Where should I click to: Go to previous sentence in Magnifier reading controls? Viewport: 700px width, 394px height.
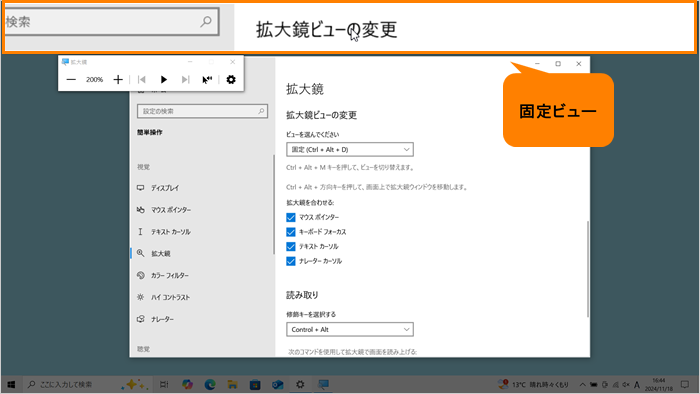tap(142, 79)
